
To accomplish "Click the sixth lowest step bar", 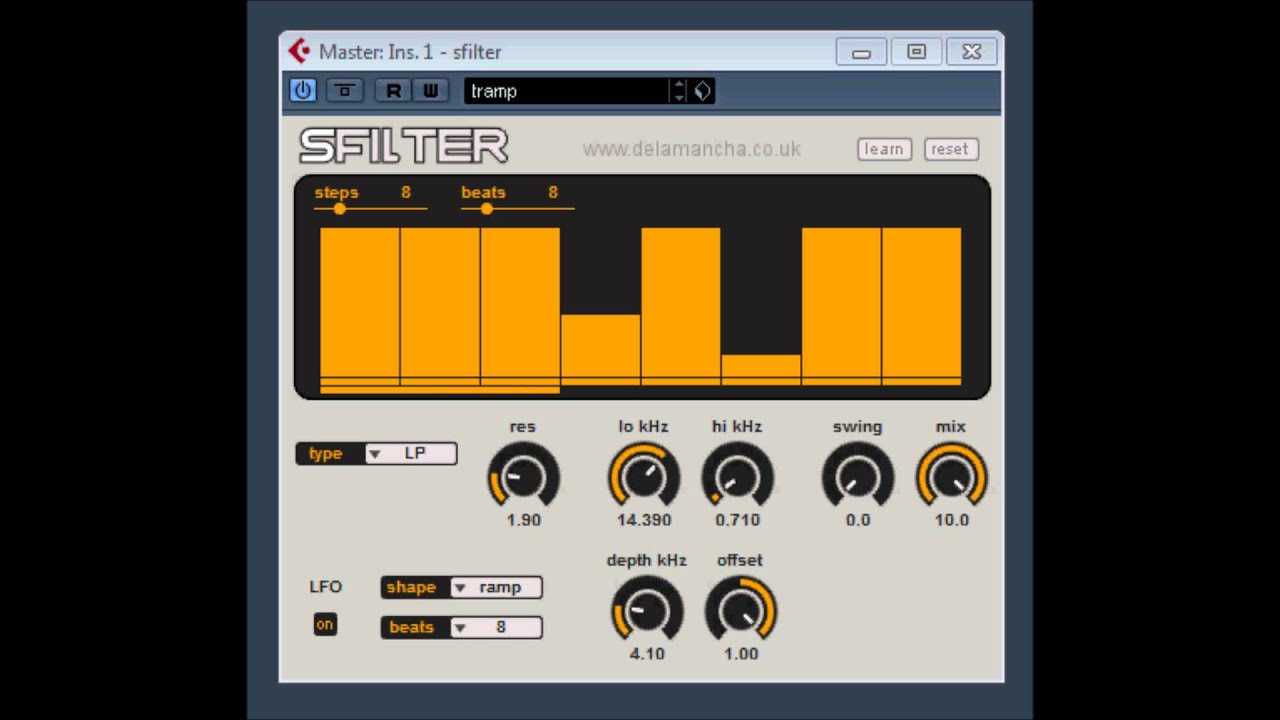I will [761, 370].
